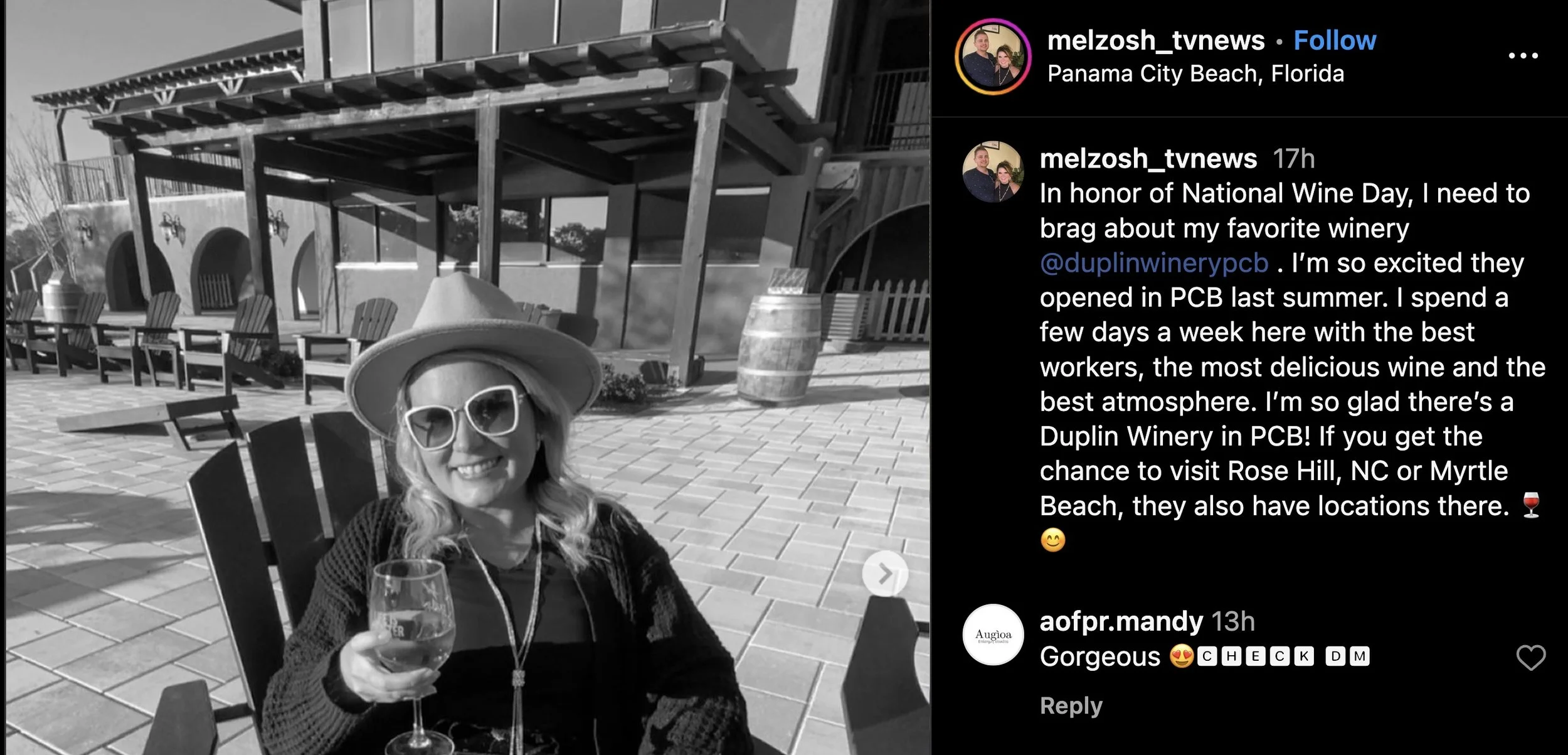
Task: Open aofpr.mandy Augioa profile picture
Action: 993,635
